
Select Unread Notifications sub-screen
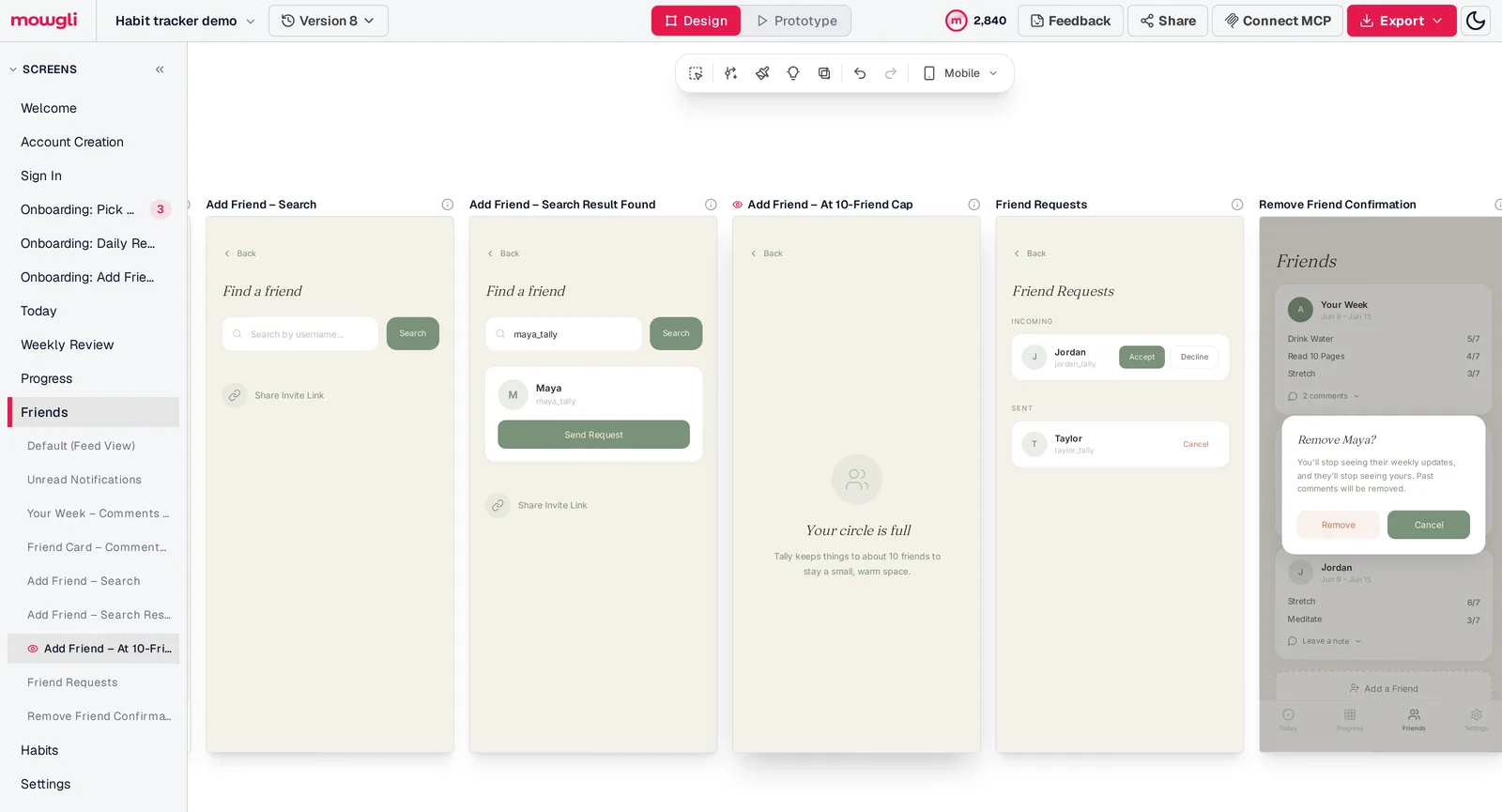pos(94,480)
